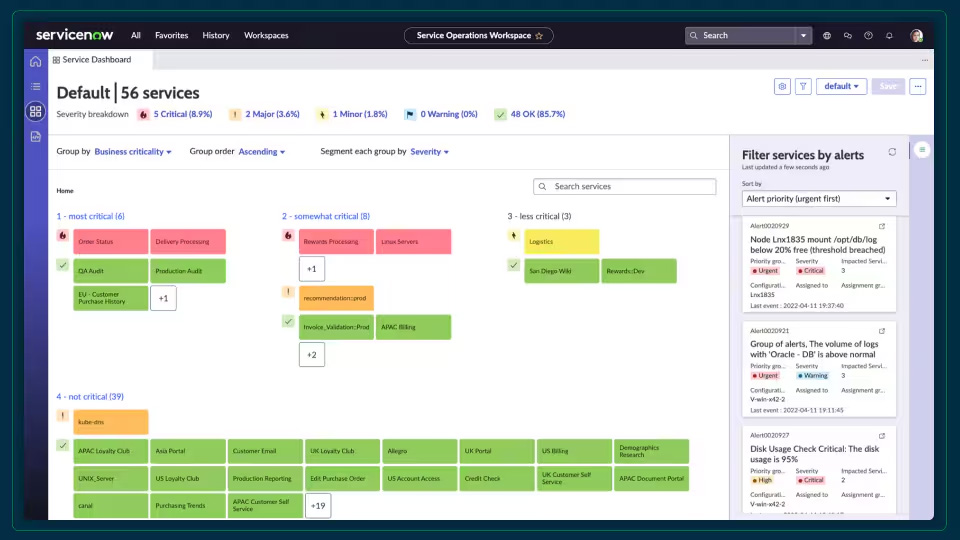Click the notifications bell icon

tap(889, 36)
